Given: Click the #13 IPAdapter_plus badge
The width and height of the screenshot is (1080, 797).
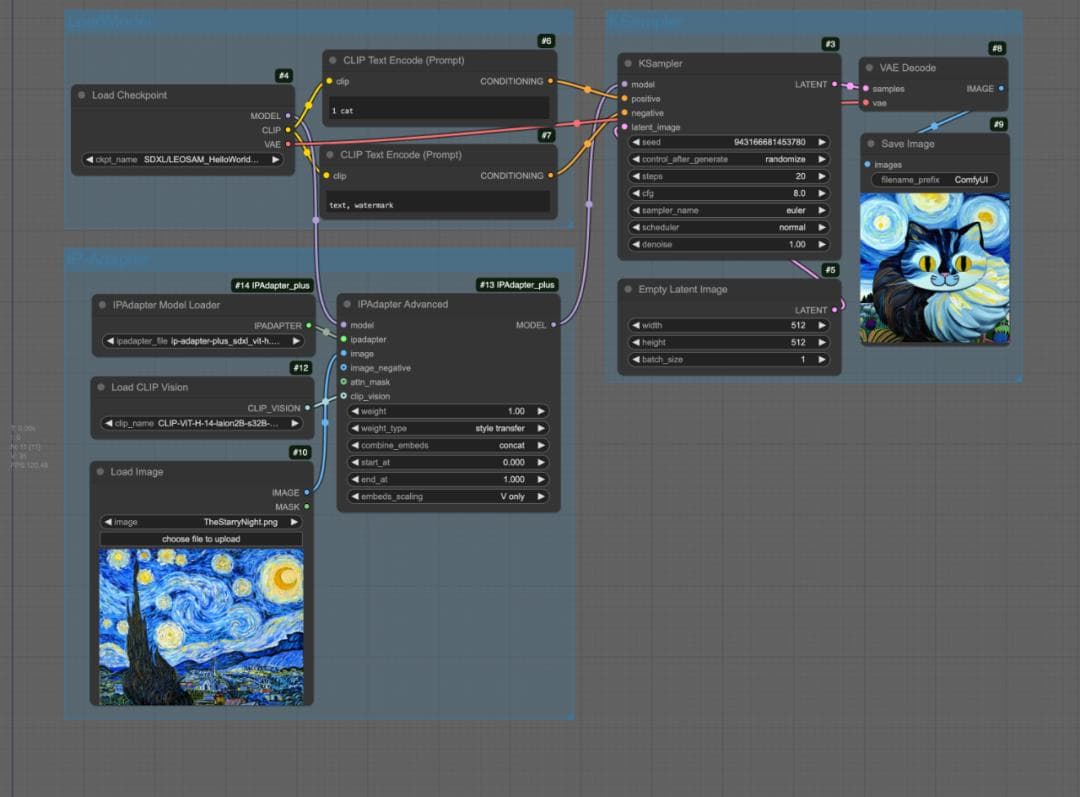Looking at the screenshot, I should (517, 284).
